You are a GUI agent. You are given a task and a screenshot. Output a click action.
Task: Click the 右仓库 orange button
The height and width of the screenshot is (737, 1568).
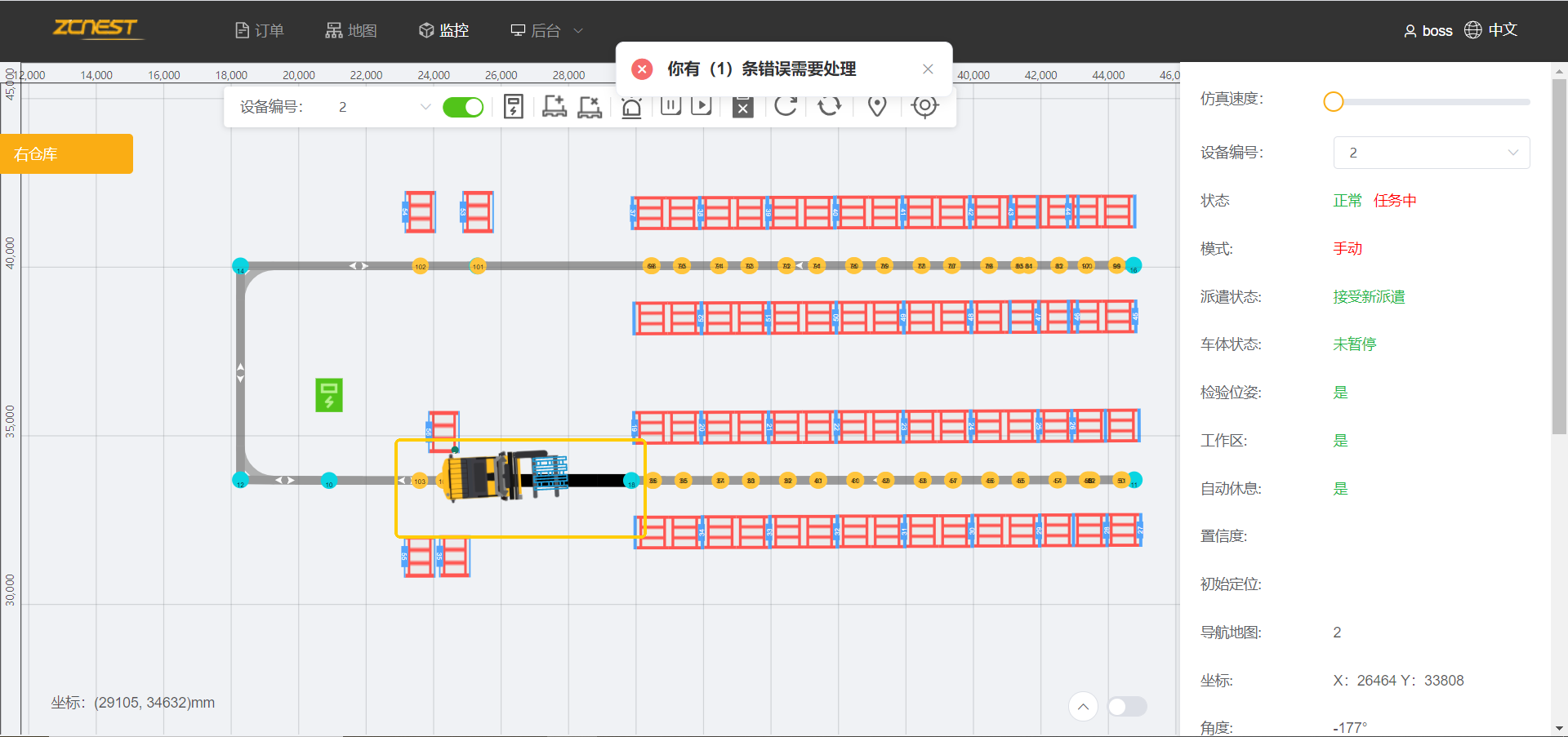[67, 154]
